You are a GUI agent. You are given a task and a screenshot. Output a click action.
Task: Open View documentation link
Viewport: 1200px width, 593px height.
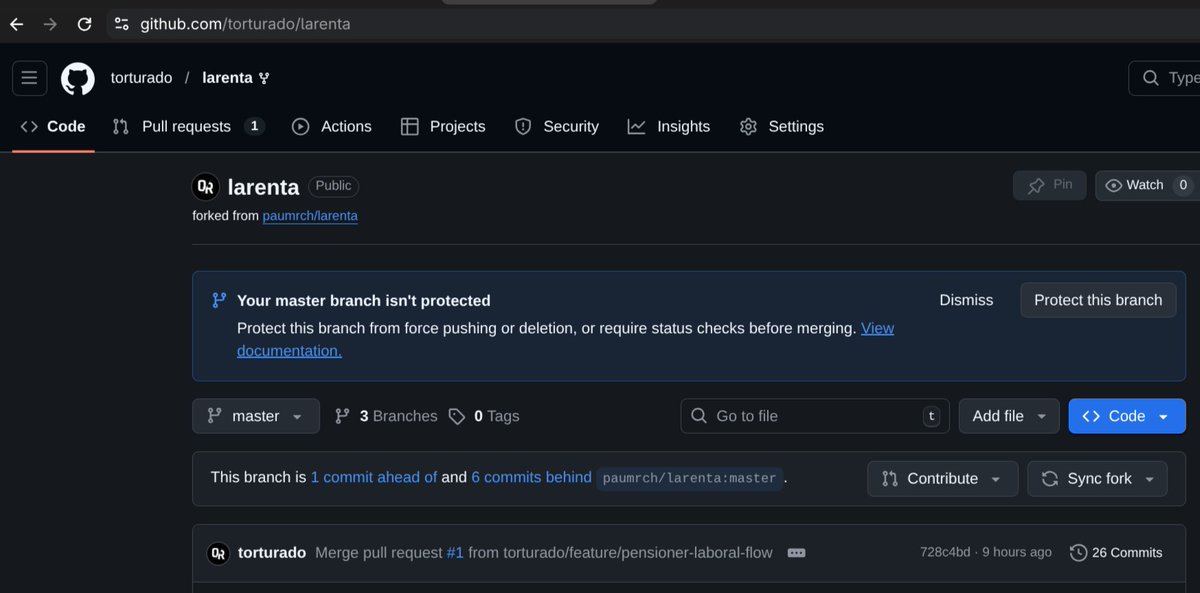pyautogui.click(x=877, y=328)
